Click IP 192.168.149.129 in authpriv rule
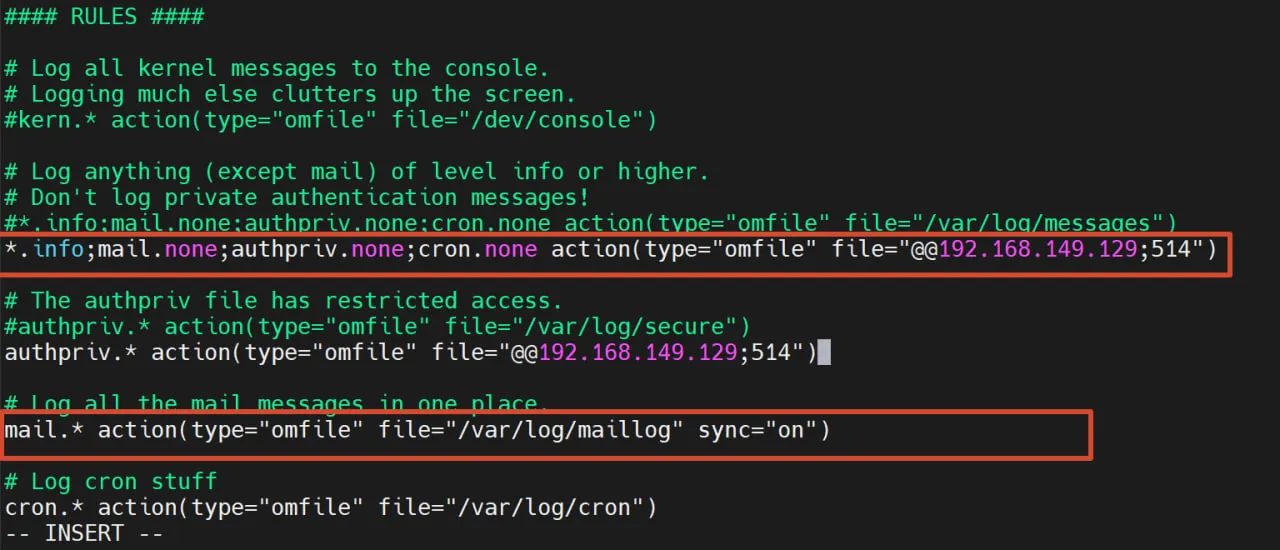1280x550 pixels. 639,351
